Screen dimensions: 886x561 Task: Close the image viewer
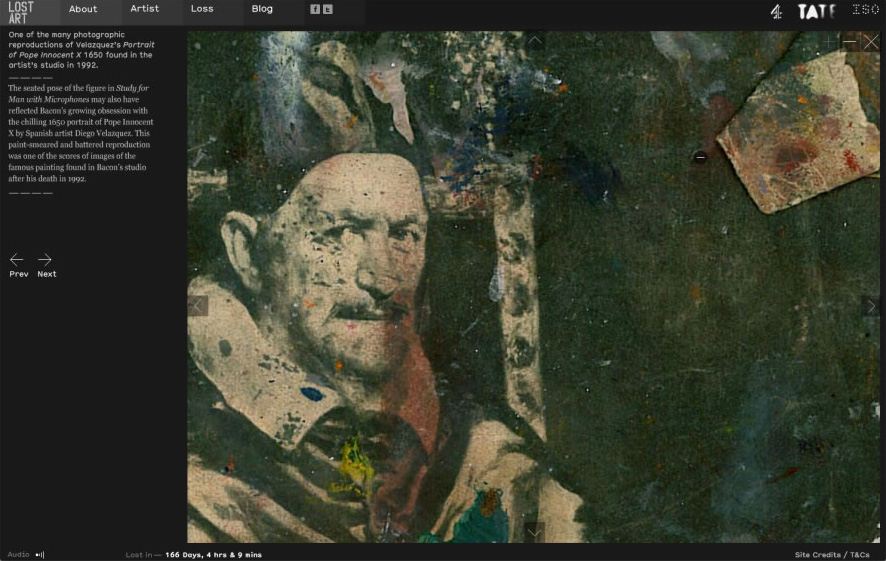(871, 42)
